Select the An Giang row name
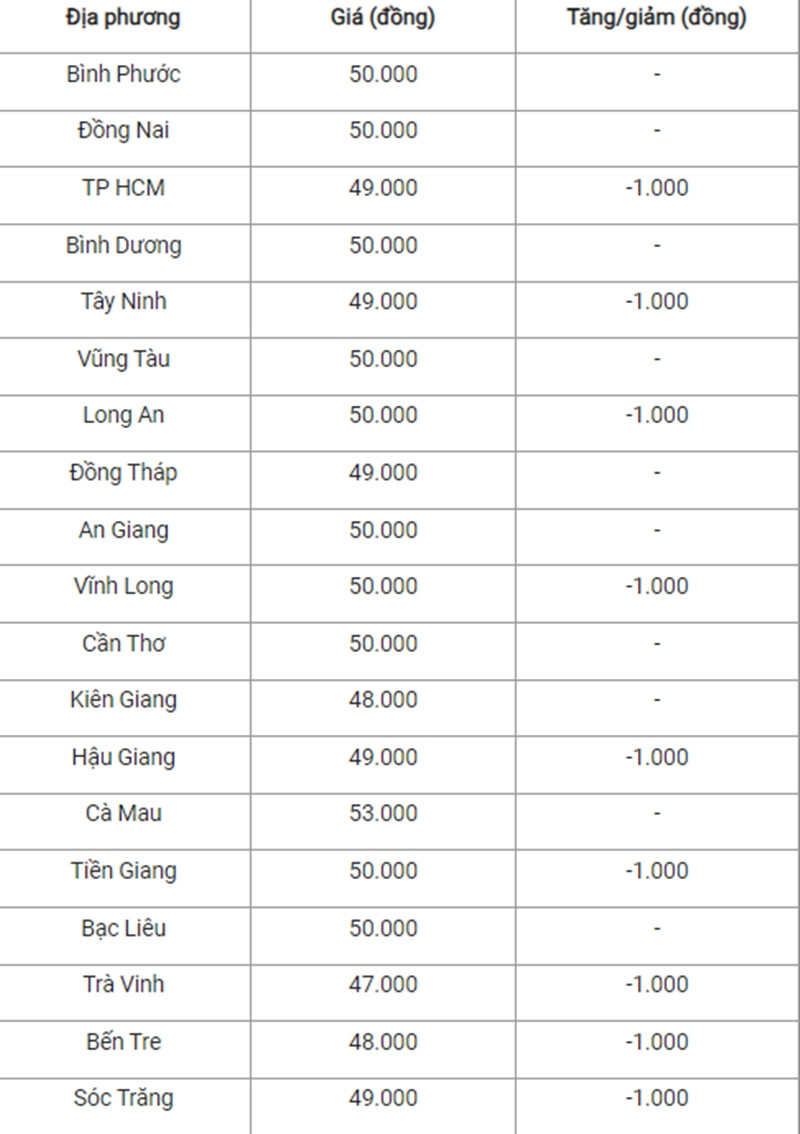800x1134 pixels. pos(123,529)
